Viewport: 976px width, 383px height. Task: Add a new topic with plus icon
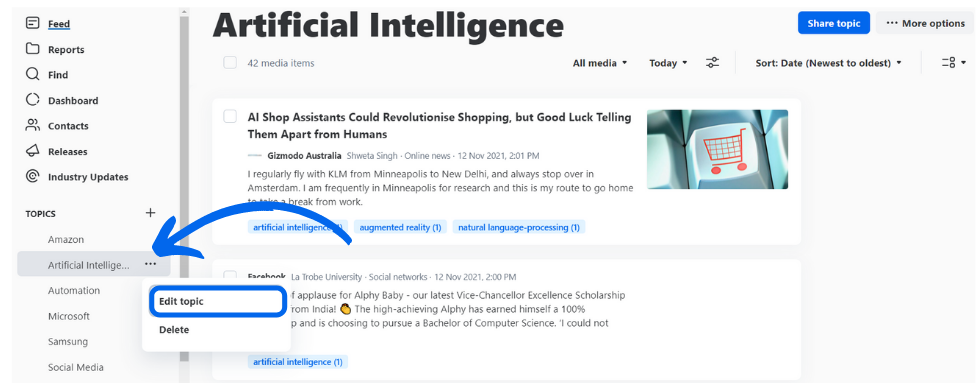click(150, 213)
